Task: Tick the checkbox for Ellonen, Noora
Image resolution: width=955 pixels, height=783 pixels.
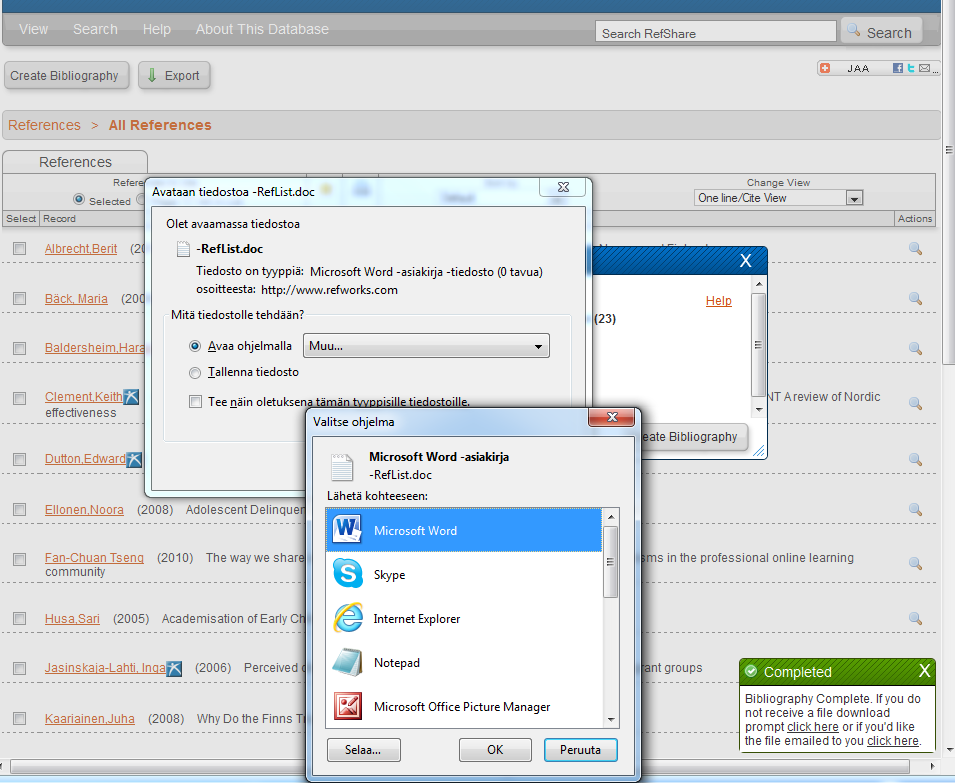Action: pos(19,509)
